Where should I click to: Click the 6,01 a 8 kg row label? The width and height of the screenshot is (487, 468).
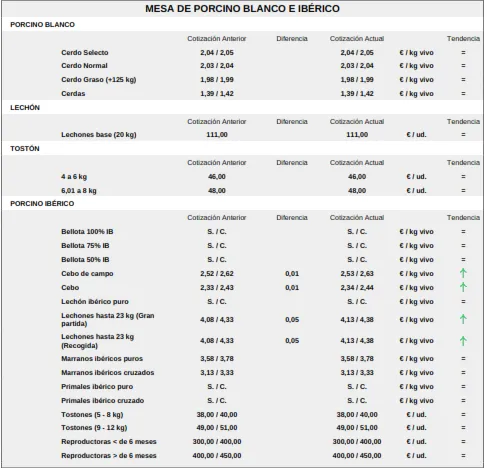[x=79, y=191]
